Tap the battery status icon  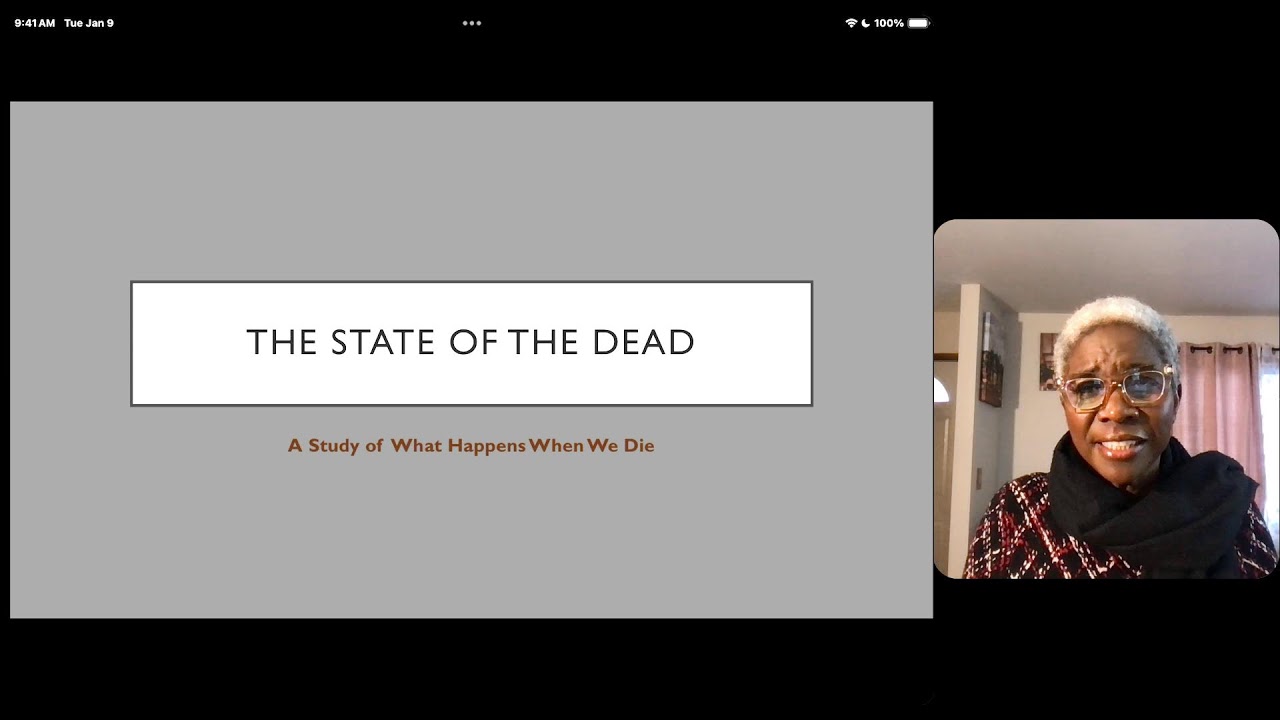918,23
